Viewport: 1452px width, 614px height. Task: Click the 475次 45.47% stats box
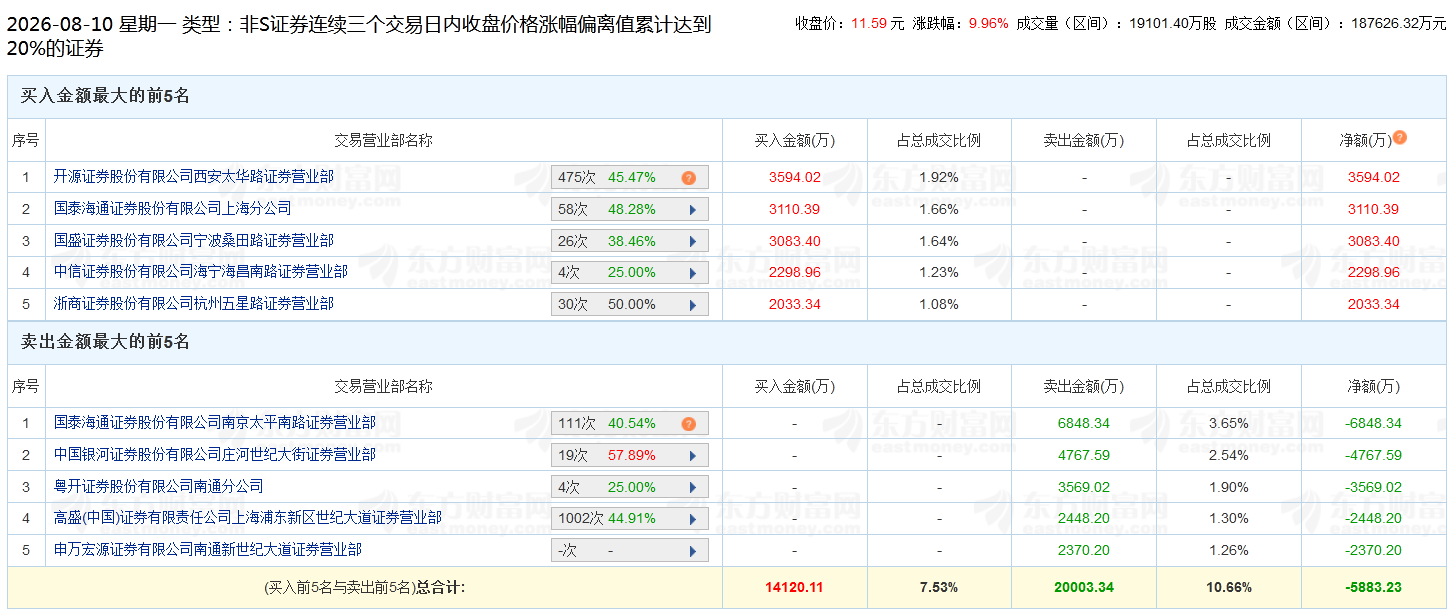(630, 178)
